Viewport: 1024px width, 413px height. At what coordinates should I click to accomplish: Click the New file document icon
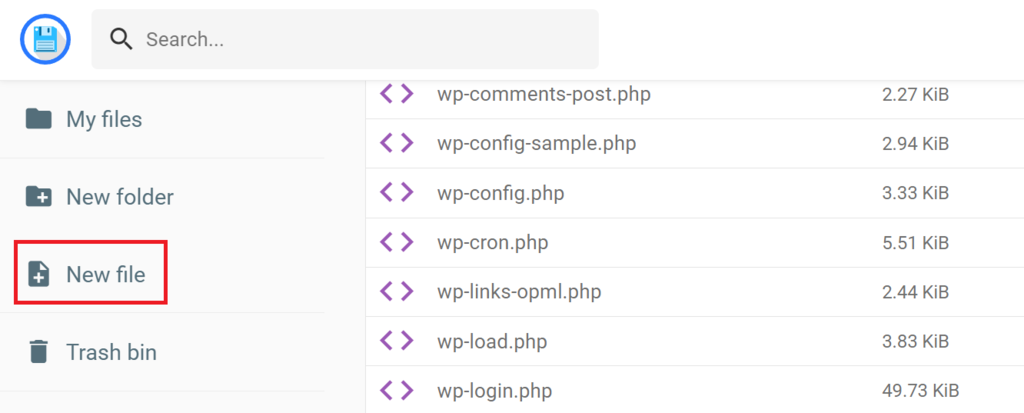(39, 274)
